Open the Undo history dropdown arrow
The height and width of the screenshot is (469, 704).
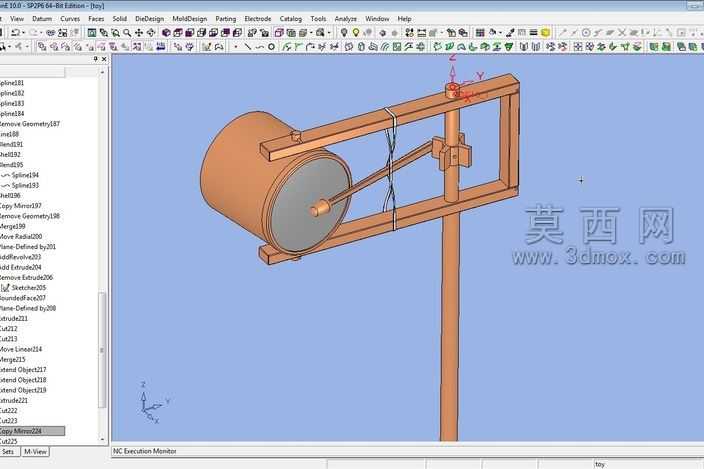(x=23, y=33)
